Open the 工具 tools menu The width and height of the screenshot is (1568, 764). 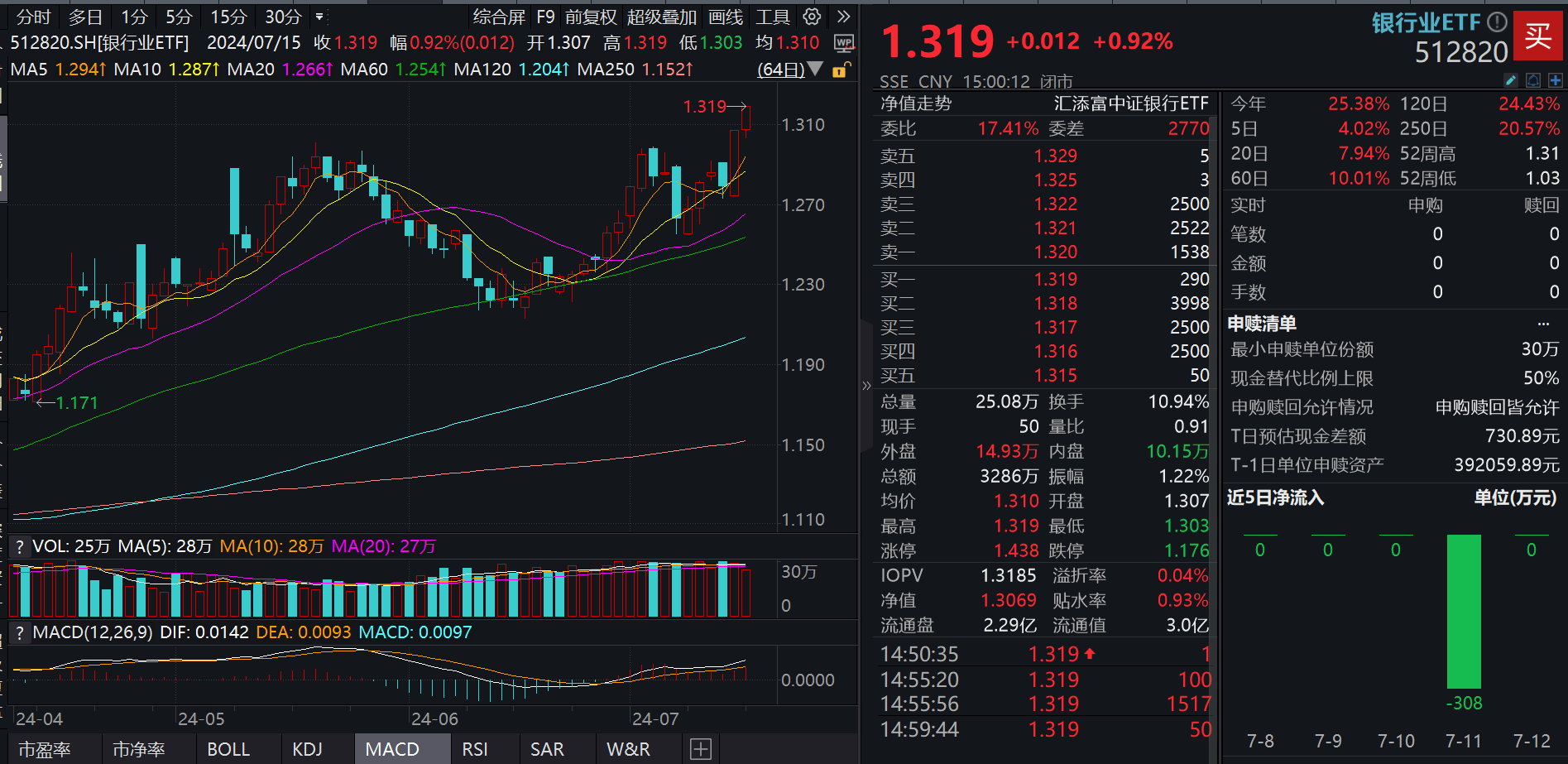pyautogui.click(x=773, y=17)
